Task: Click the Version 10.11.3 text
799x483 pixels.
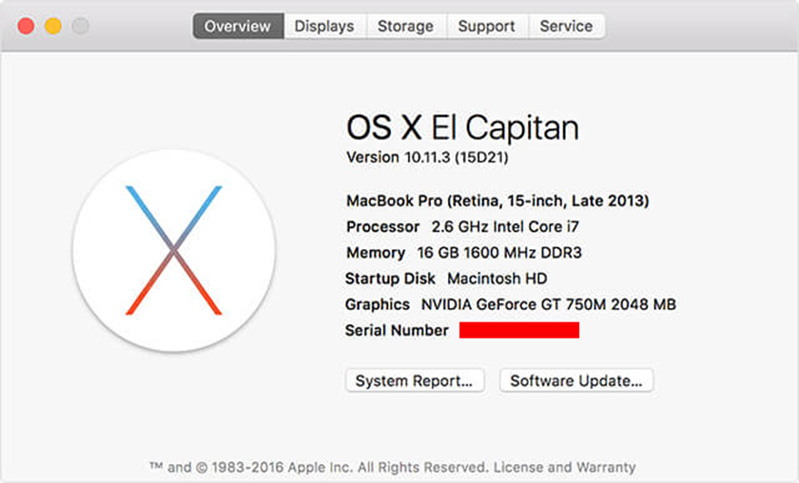Action: (x=430, y=158)
